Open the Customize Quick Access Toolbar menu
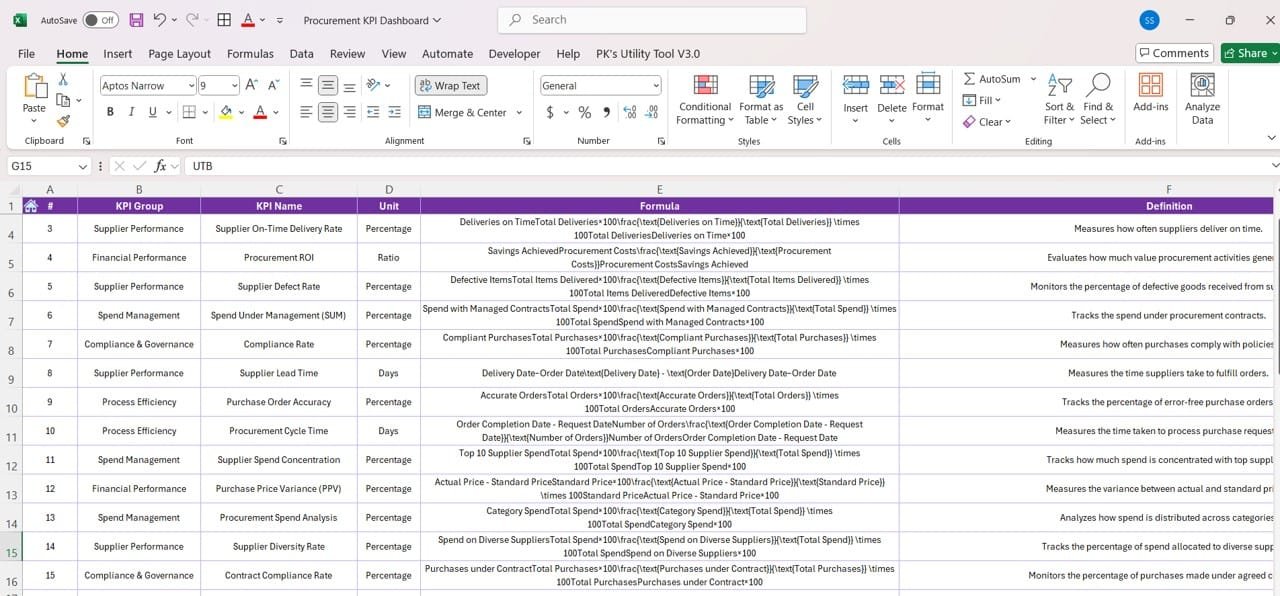This screenshot has height=596, width=1280. (279, 20)
